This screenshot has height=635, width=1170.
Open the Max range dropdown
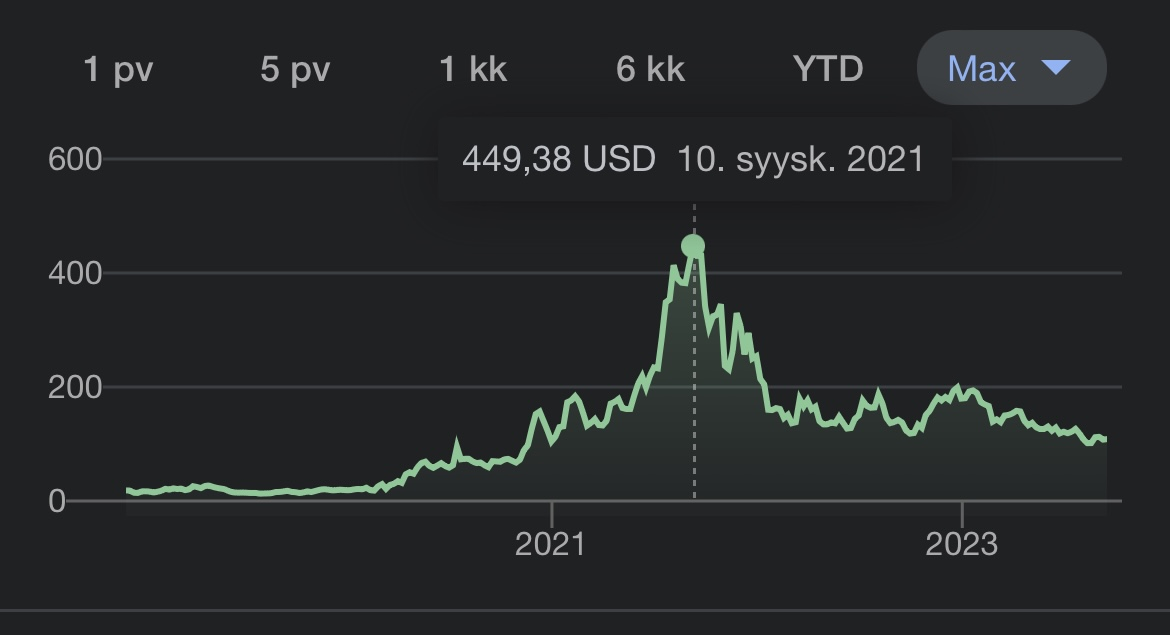pos(1011,68)
